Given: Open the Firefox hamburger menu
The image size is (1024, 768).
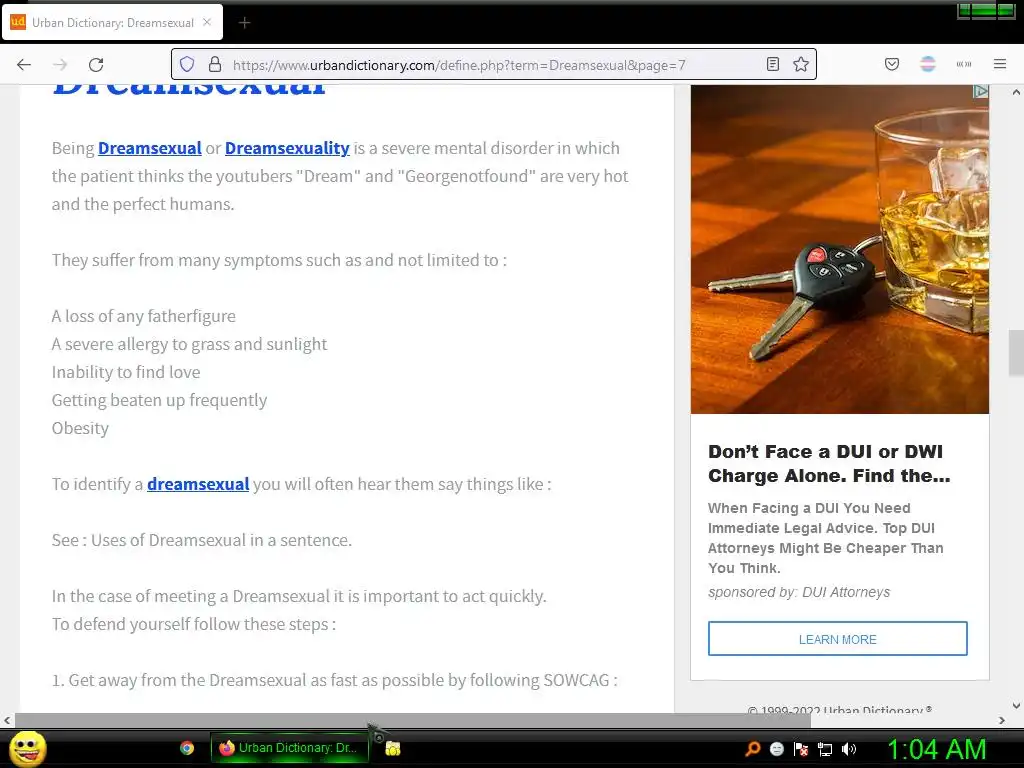Looking at the screenshot, I should pos(1000,64).
